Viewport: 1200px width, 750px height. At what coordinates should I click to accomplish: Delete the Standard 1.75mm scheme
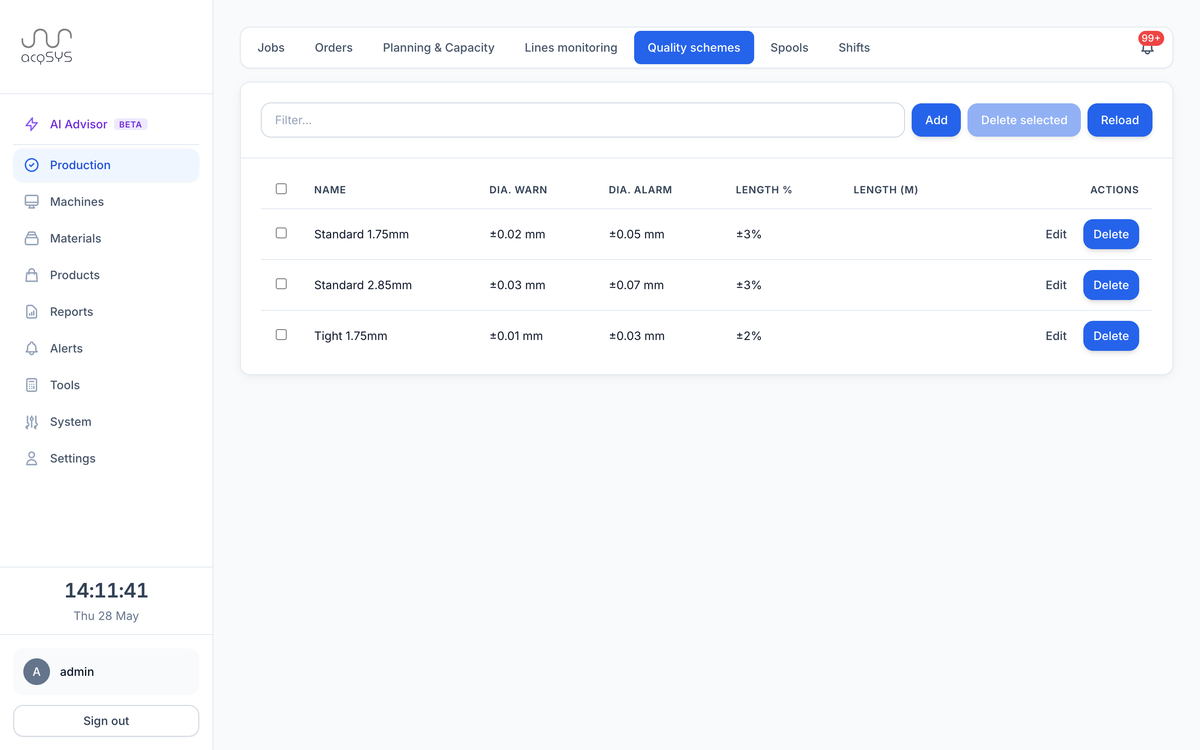pyautogui.click(x=1111, y=234)
